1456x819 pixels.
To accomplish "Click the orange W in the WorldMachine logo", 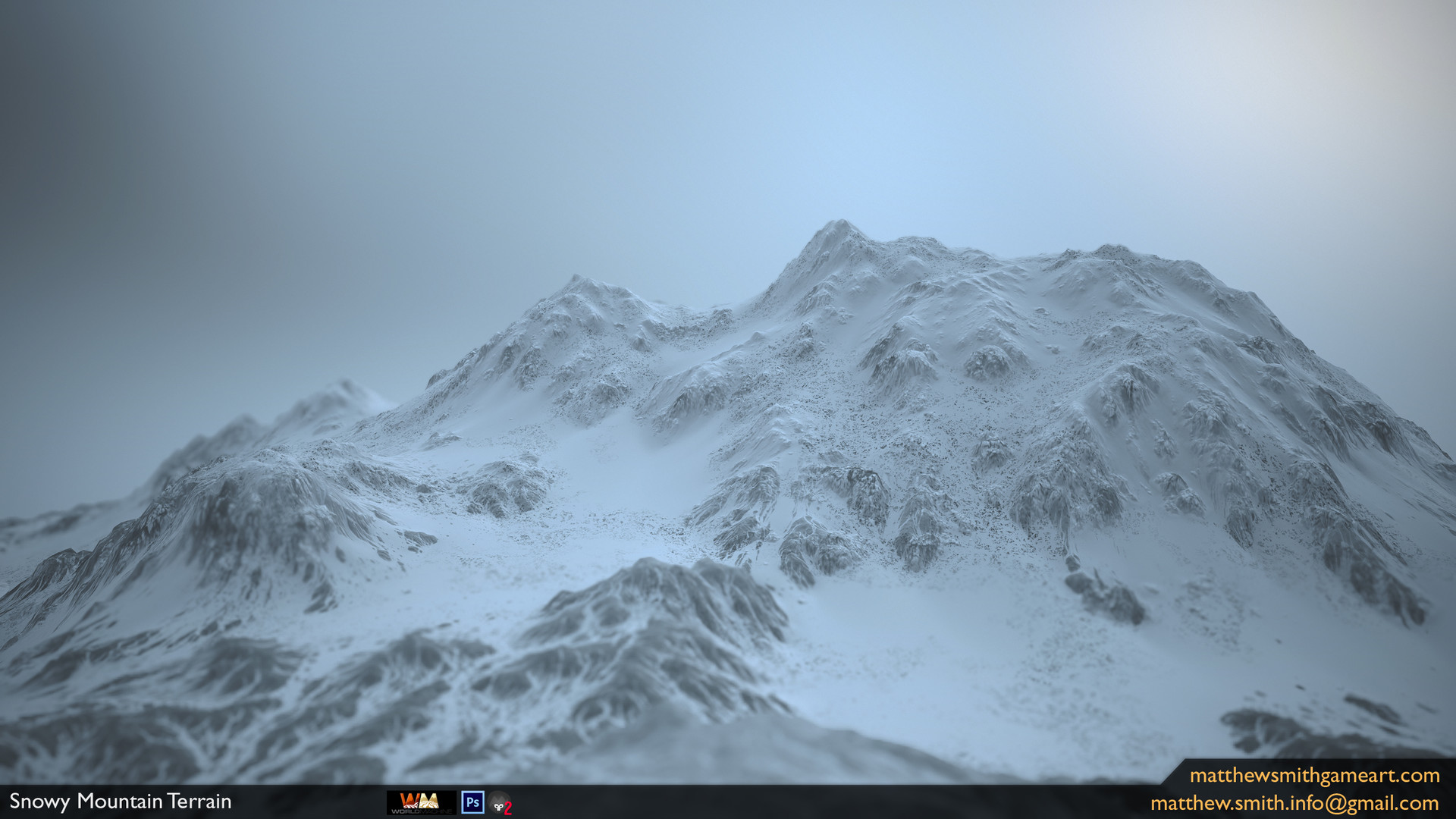I will coord(409,800).
